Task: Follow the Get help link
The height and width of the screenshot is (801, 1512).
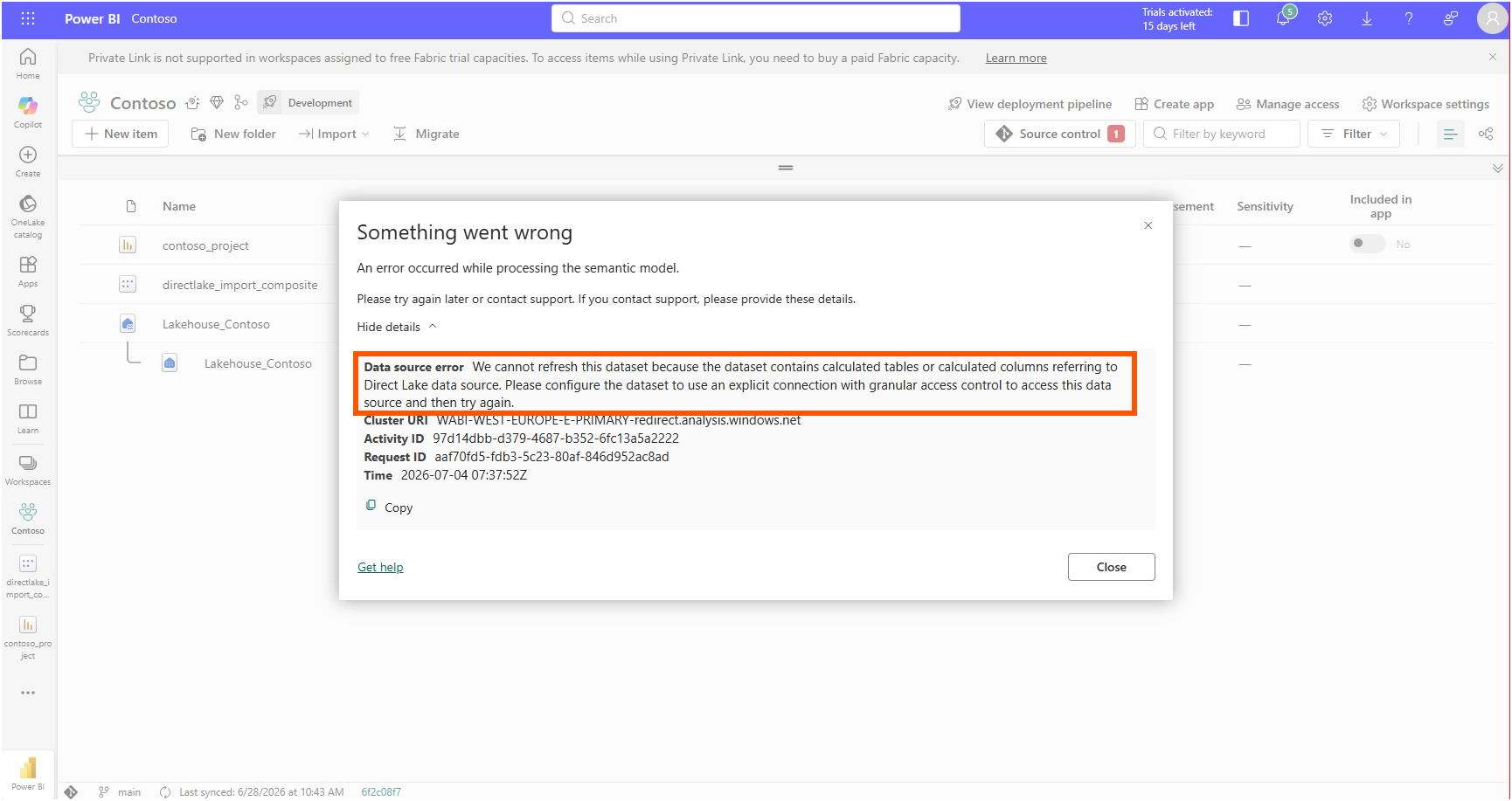Action: coord(380,567)
